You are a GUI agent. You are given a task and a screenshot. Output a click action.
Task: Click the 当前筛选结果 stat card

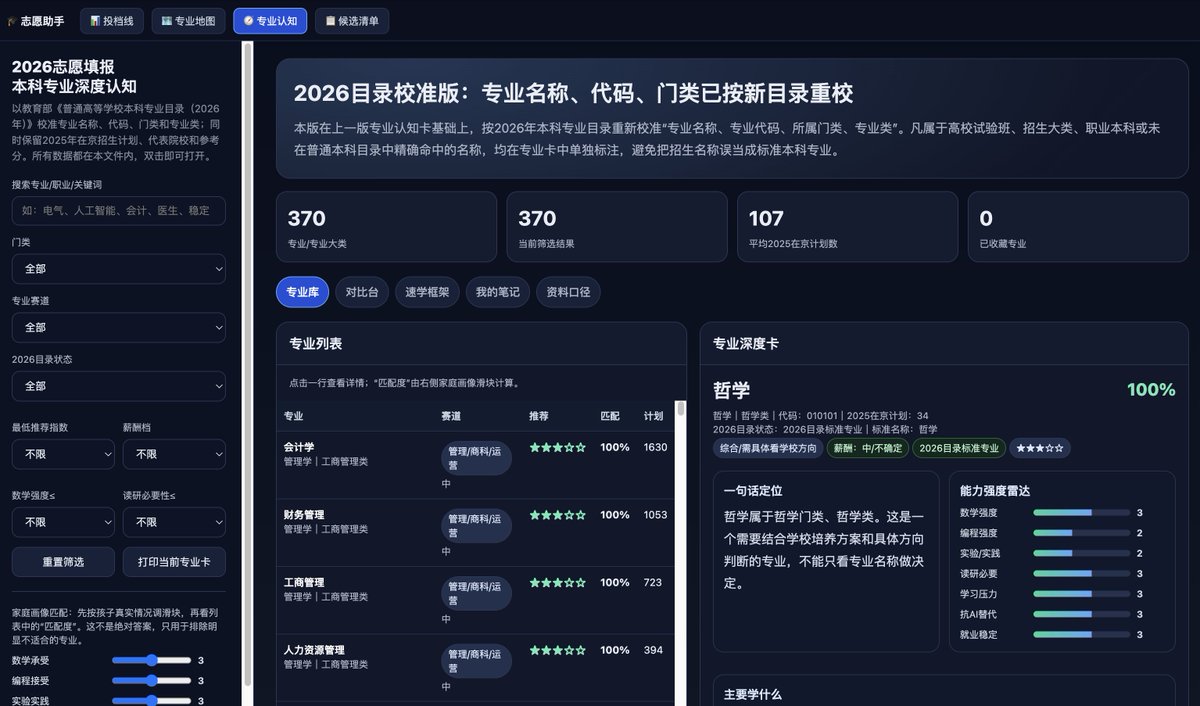click(617, 227)
